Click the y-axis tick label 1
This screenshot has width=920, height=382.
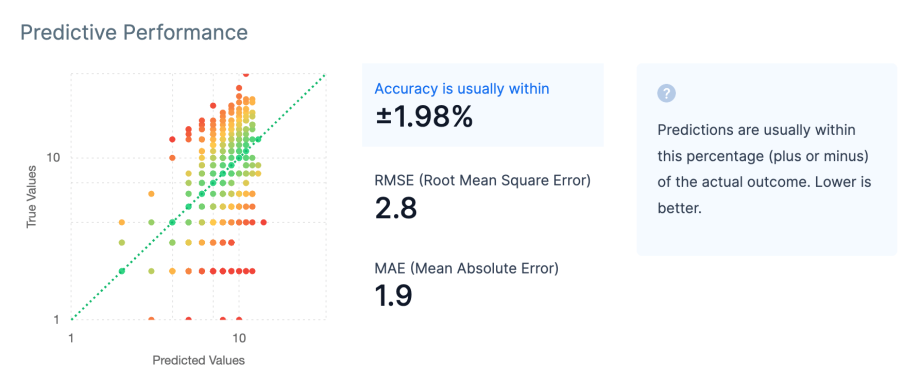[58, 320]
